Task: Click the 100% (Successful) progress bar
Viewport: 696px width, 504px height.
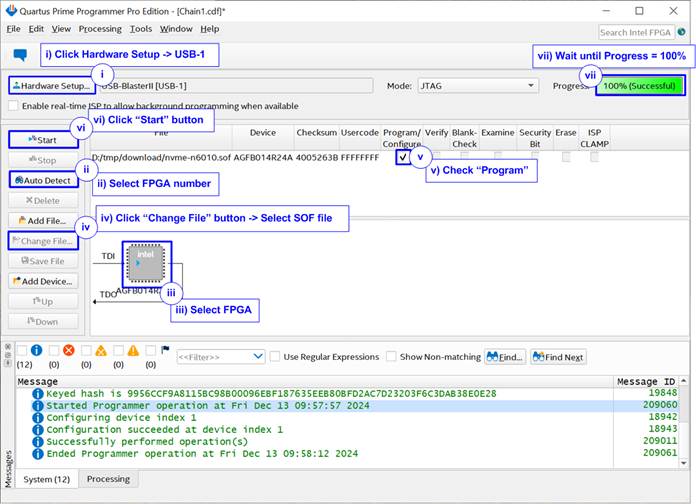Action: click(639, 86)
